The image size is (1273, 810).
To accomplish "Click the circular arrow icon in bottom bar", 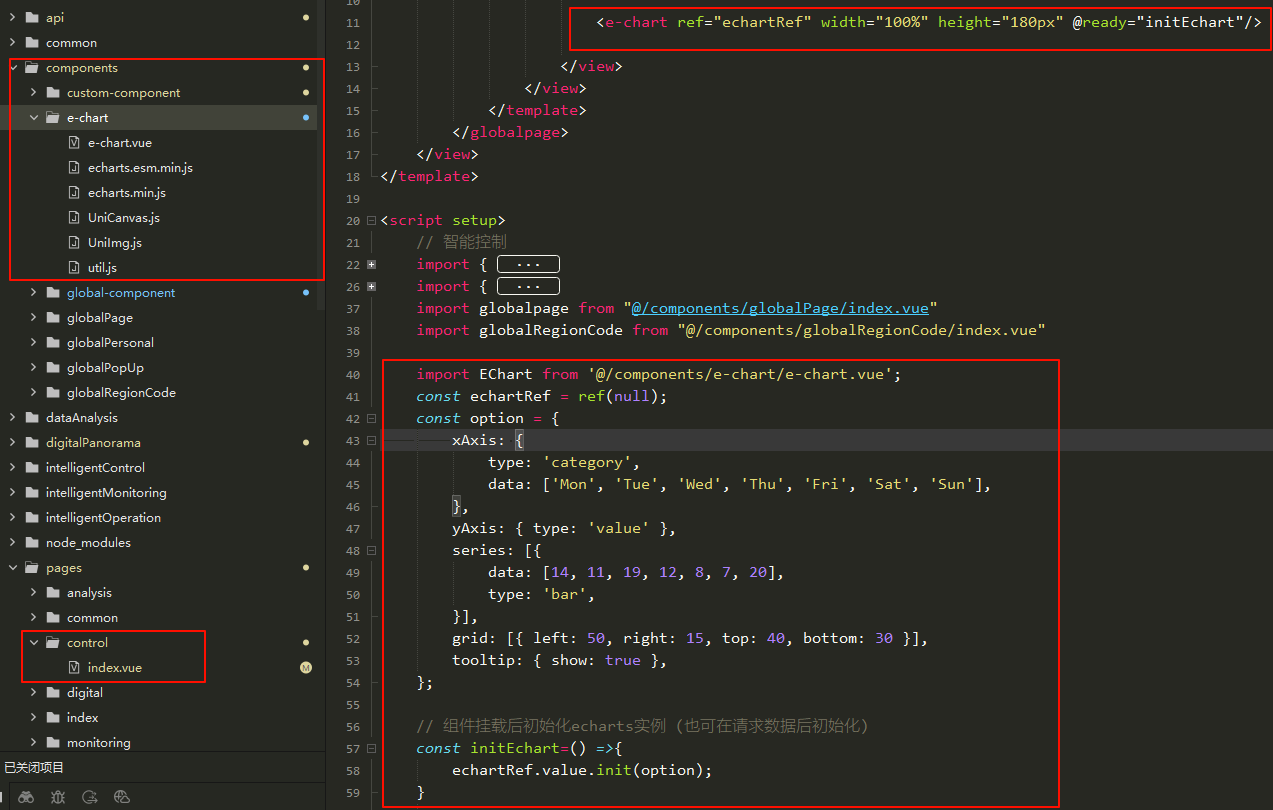I will (90, 797).
